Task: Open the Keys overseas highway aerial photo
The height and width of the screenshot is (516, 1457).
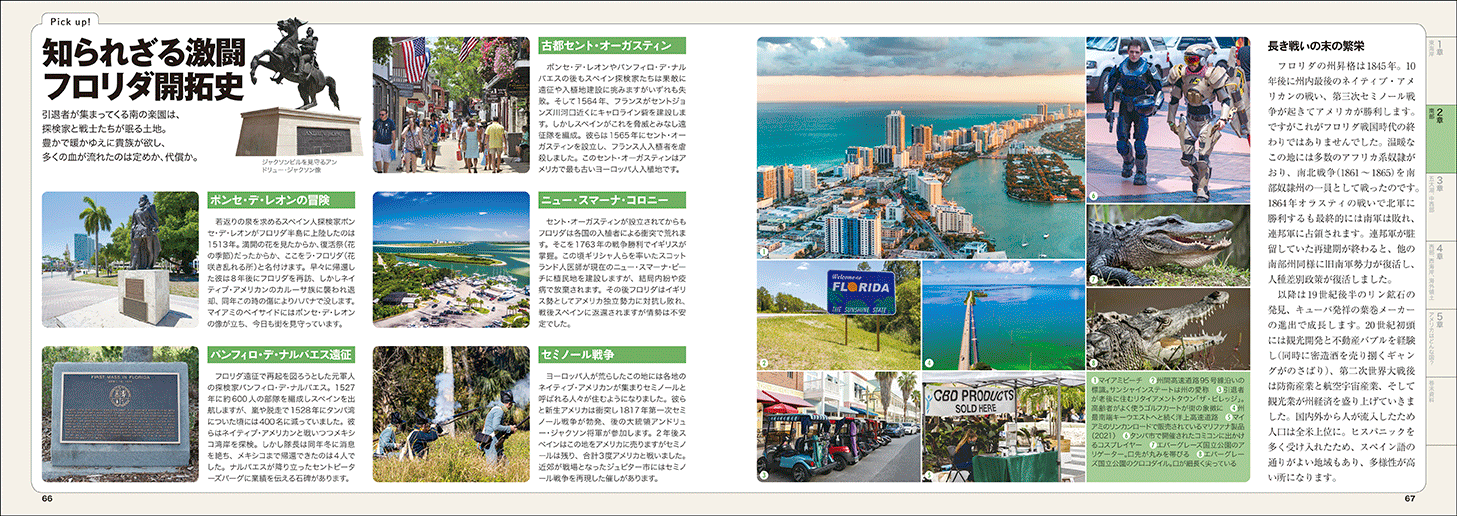Action: (1003, 315)
